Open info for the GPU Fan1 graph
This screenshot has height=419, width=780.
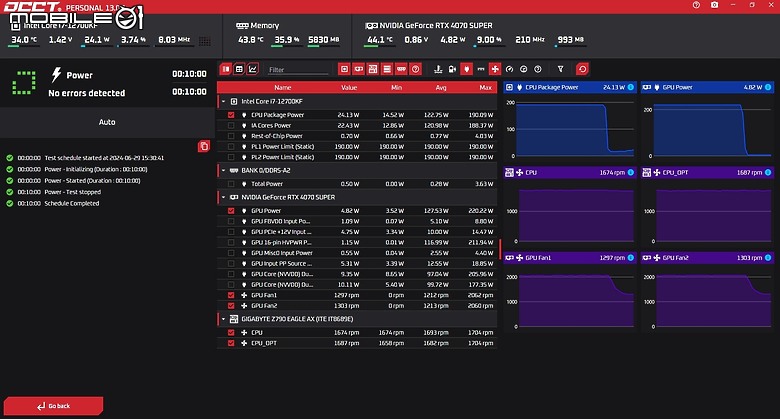[631, 258]
